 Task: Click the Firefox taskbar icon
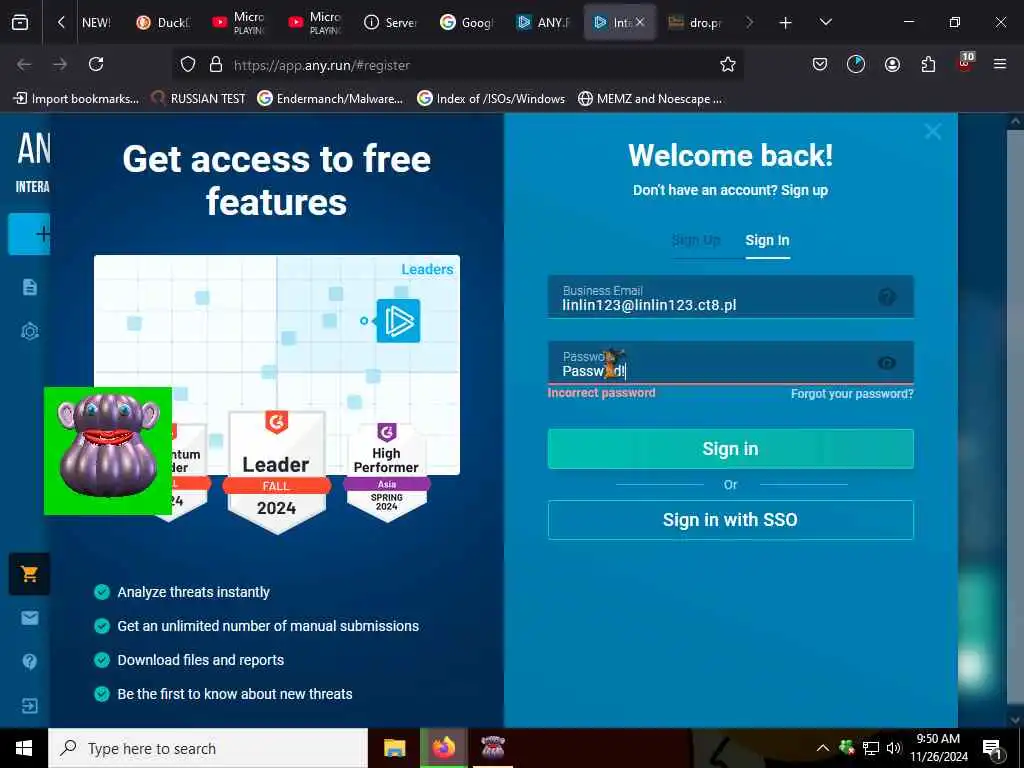(443, 747)
